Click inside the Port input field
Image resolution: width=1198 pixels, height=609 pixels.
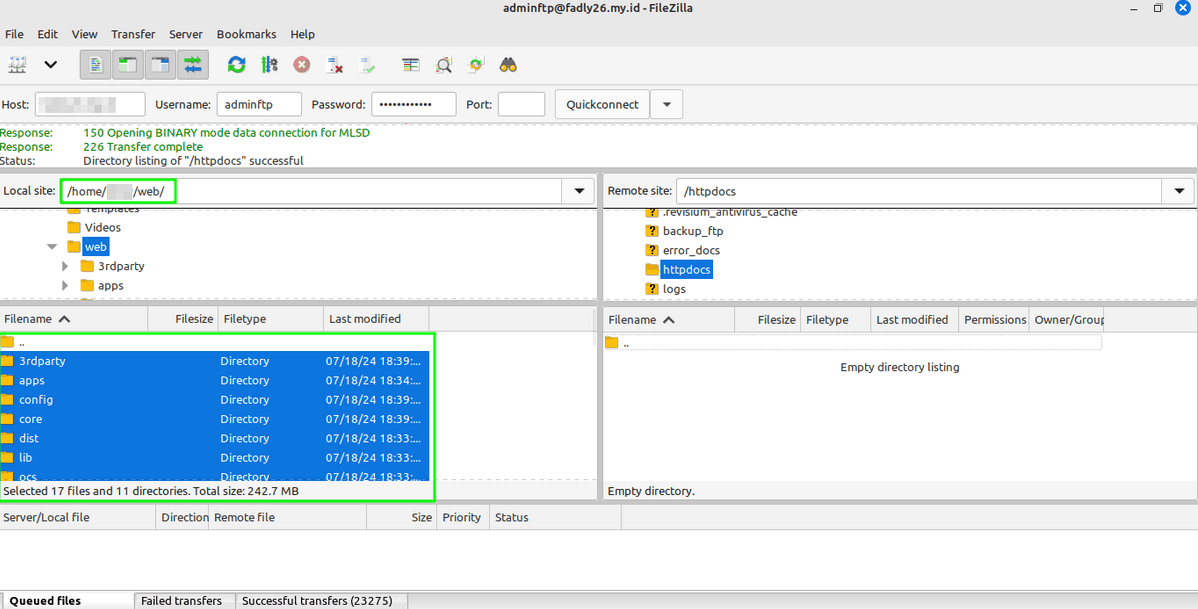[521, 103]
